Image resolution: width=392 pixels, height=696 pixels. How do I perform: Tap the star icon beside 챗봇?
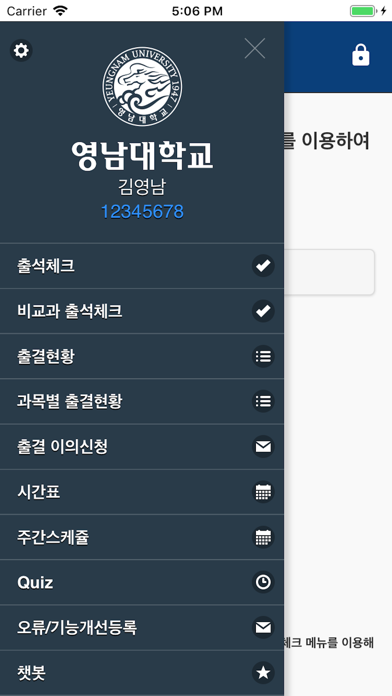[263, 673]
